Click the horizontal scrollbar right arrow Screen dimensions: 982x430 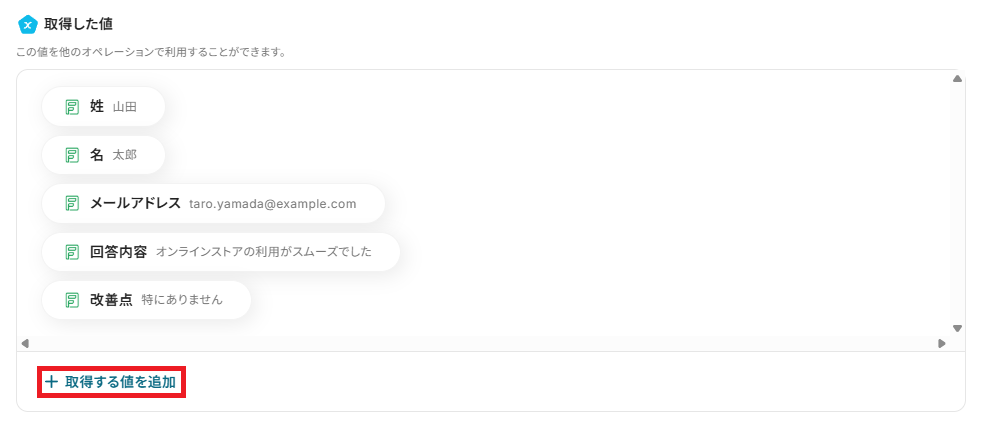[x=941, y=344]
